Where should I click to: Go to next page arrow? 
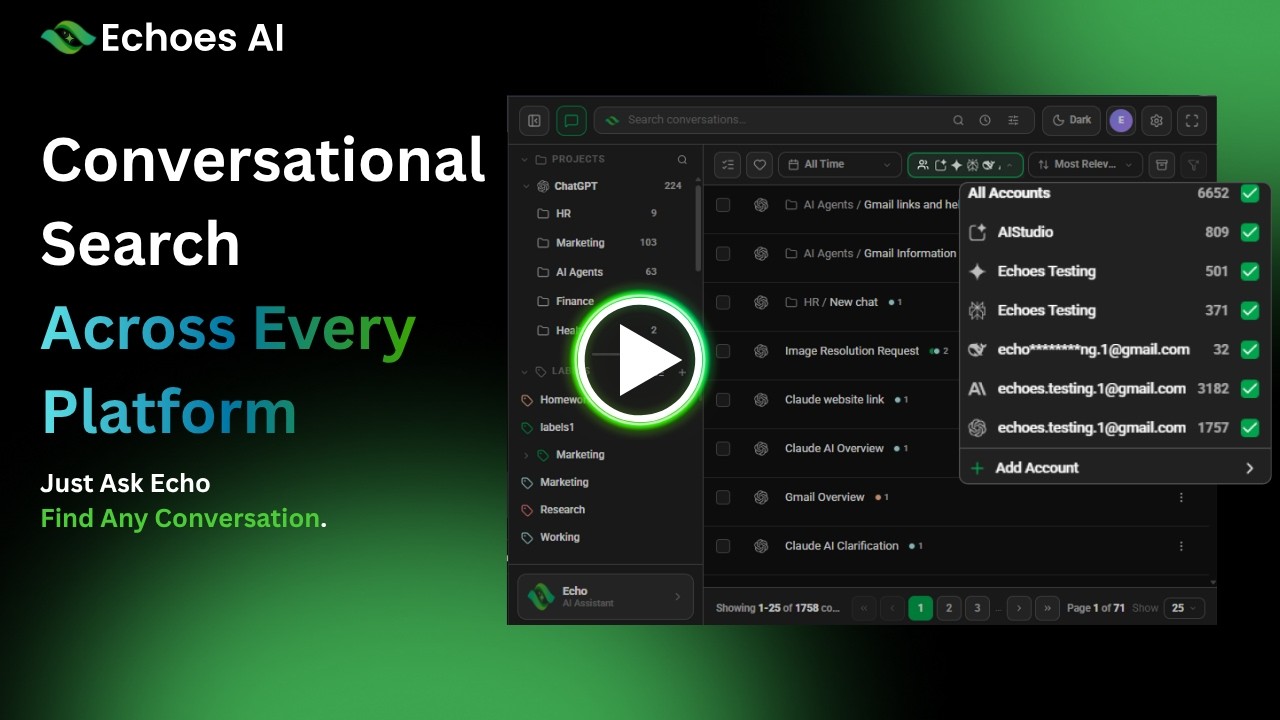[x=1019, y=607]
